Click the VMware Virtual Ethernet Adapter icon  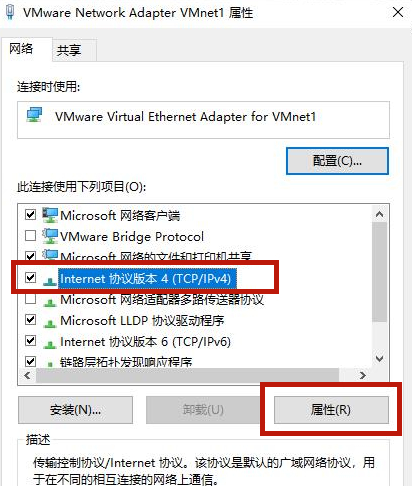[35, 115]
